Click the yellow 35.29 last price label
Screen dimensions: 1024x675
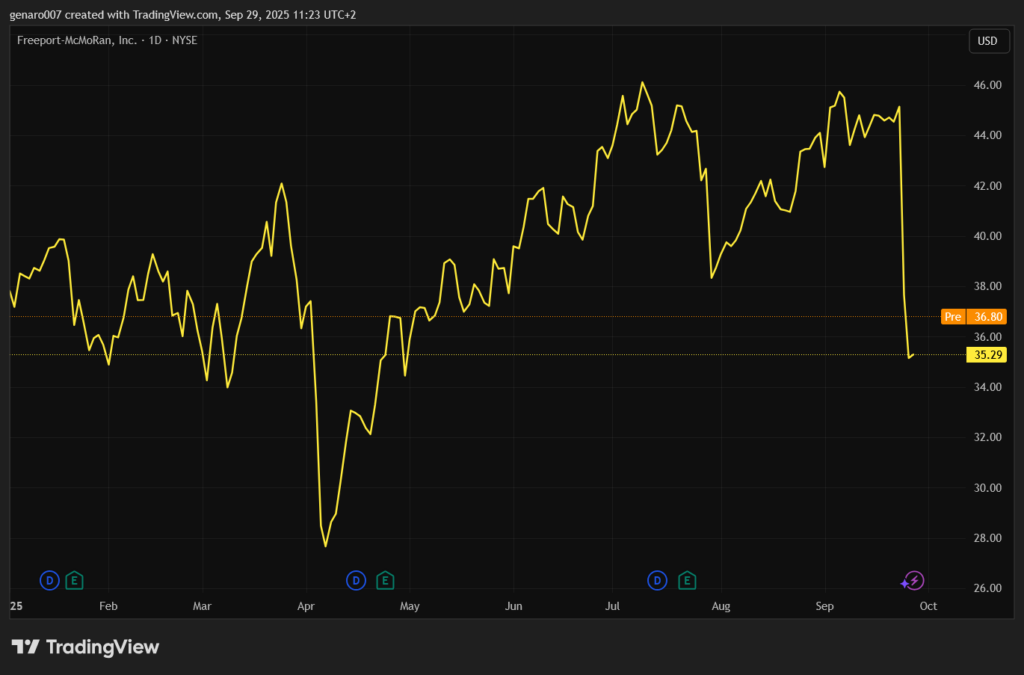[986, 355]
